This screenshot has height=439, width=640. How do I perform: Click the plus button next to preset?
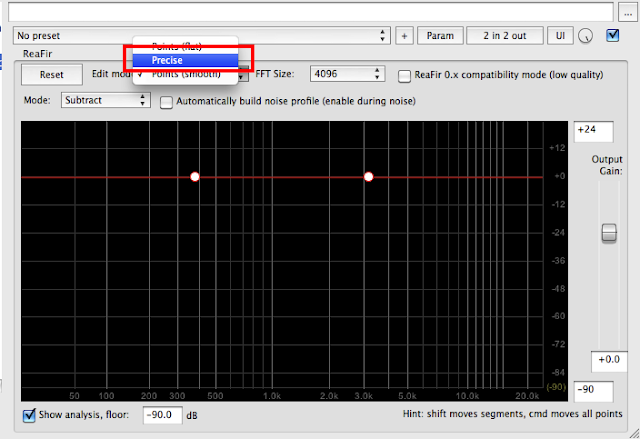tap(404, 36)
